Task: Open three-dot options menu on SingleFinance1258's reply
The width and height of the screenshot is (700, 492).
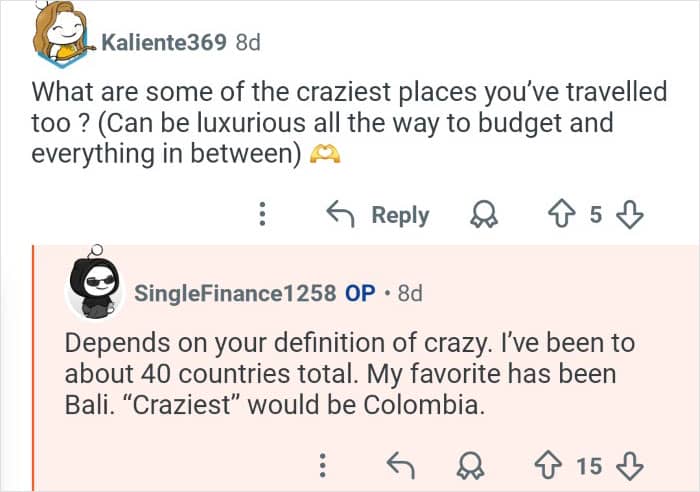Action: (323, 465)
